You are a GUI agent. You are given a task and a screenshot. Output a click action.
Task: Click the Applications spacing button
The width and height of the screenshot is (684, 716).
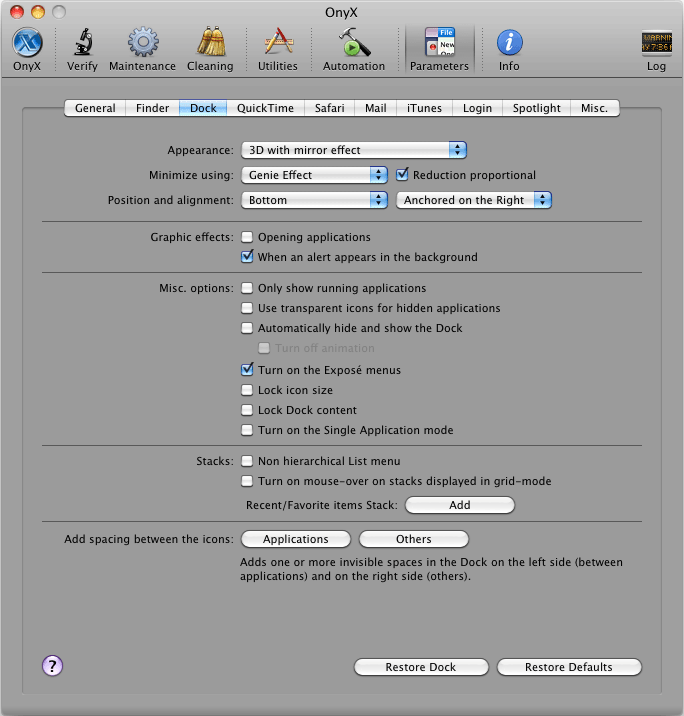(x=296, y=539)
